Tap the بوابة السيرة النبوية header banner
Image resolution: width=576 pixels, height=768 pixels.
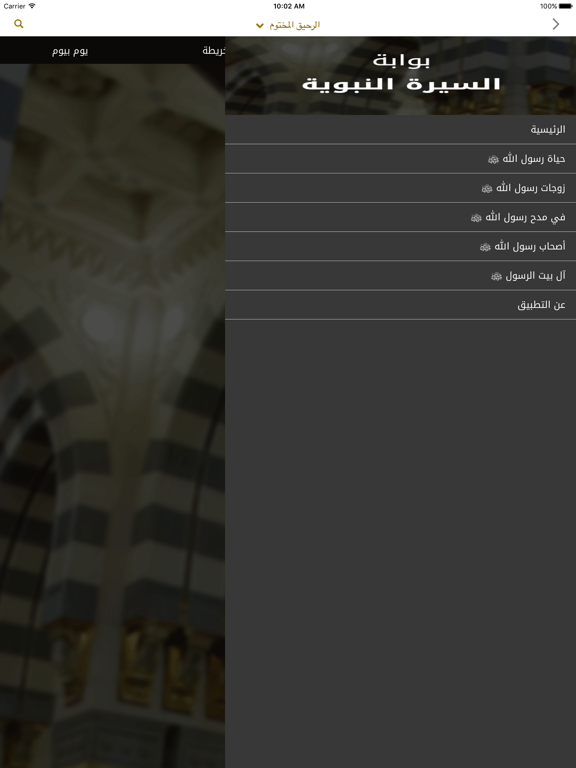400,75
